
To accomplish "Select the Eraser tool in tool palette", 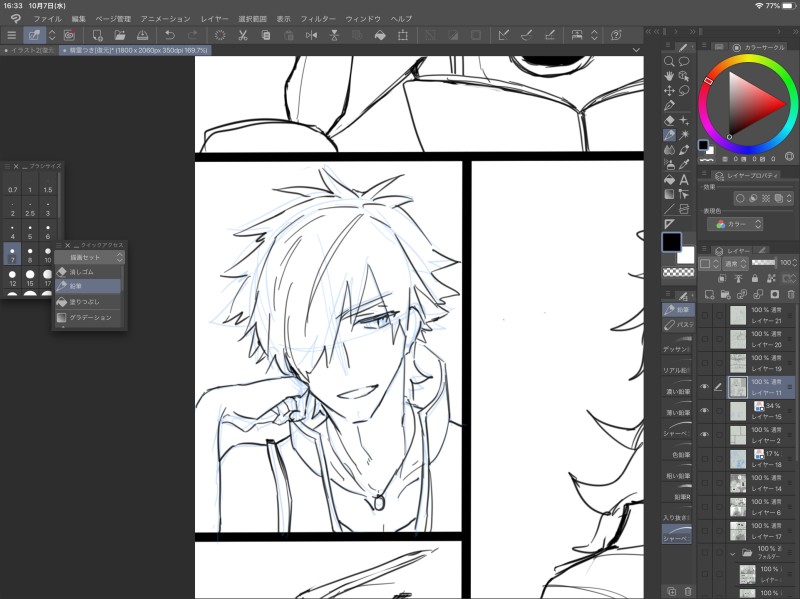I will click(669, 120).
